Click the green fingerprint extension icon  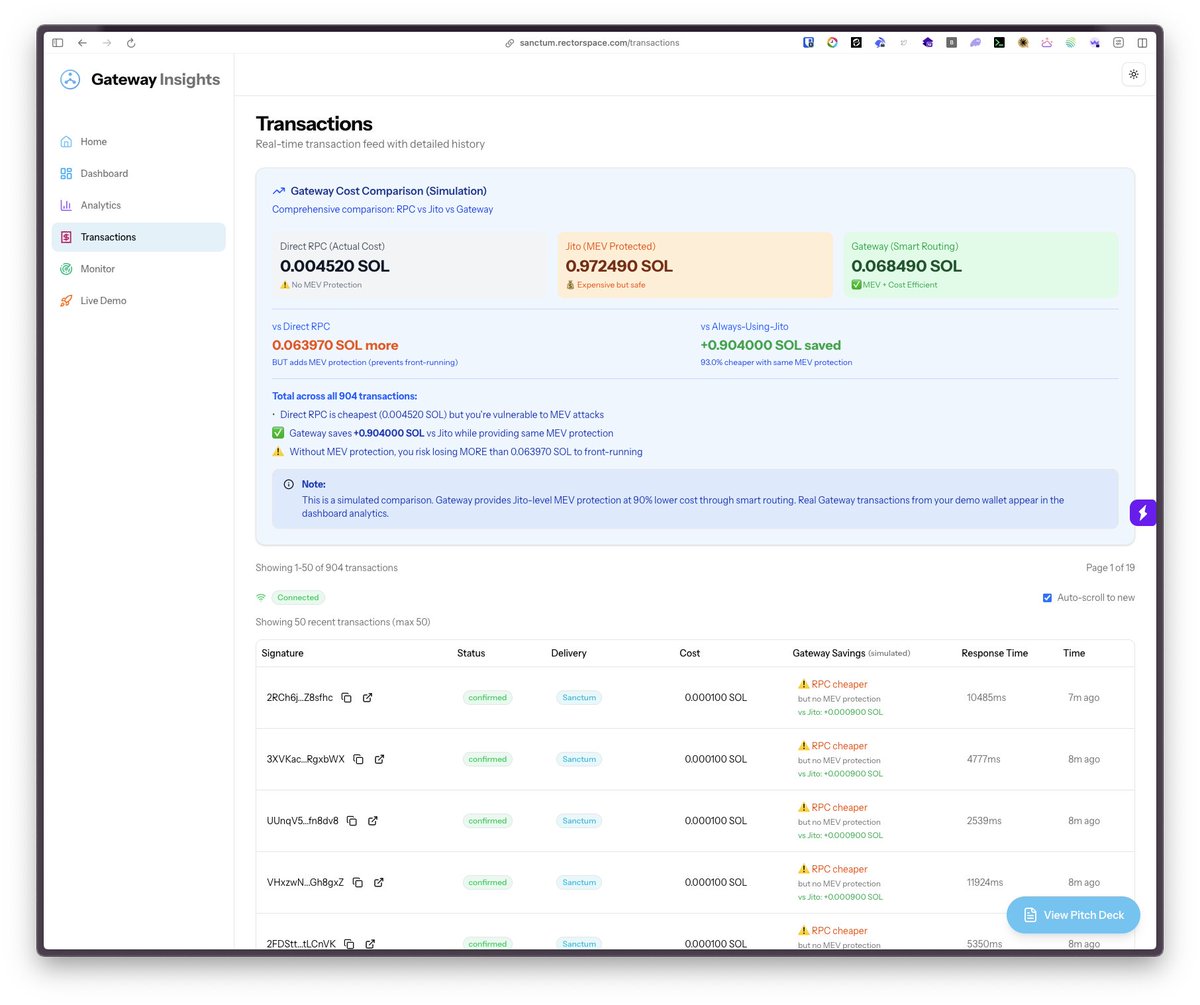(x=1071, y=43)
